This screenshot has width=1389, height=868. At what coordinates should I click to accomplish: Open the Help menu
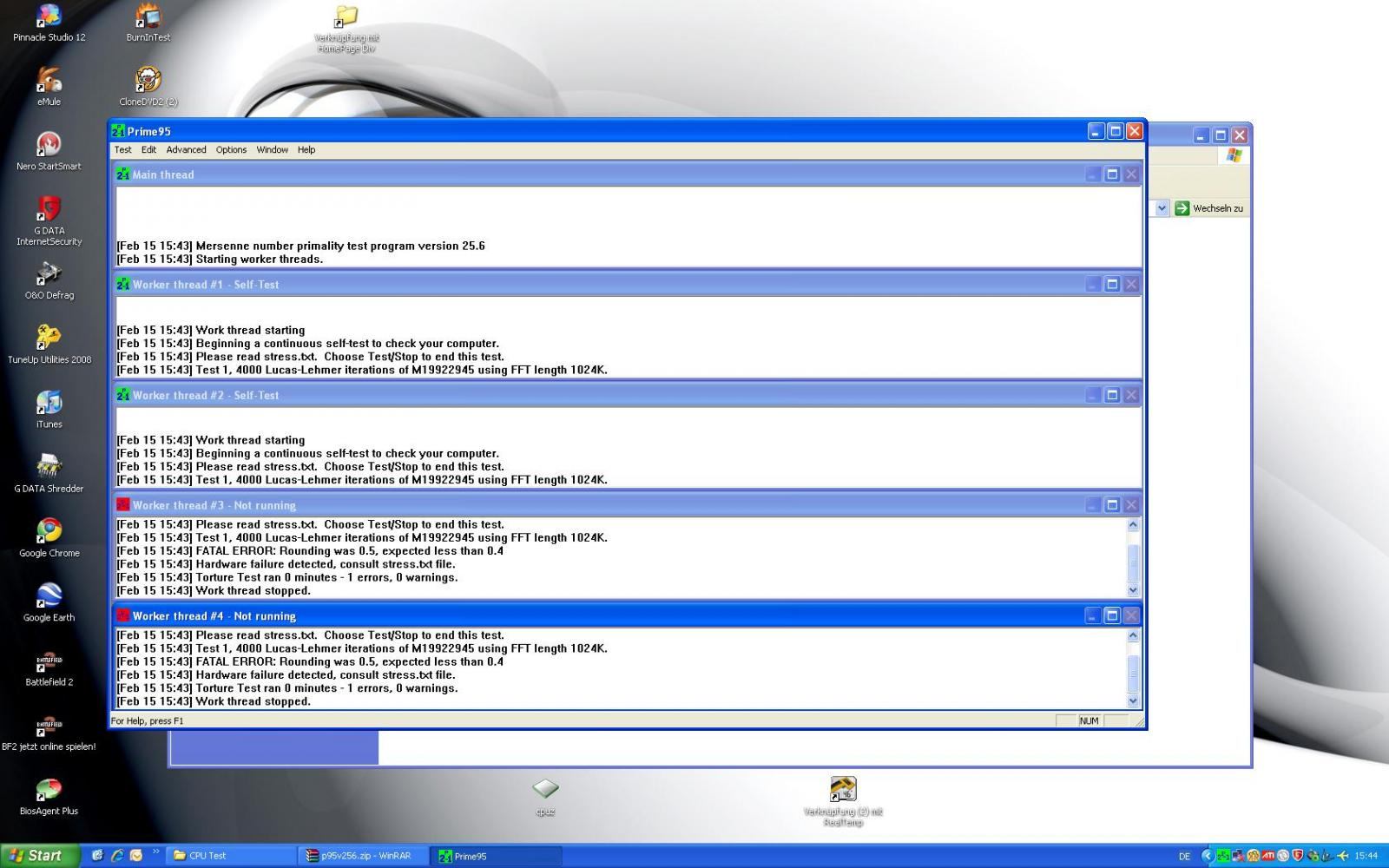coord(306,149)
